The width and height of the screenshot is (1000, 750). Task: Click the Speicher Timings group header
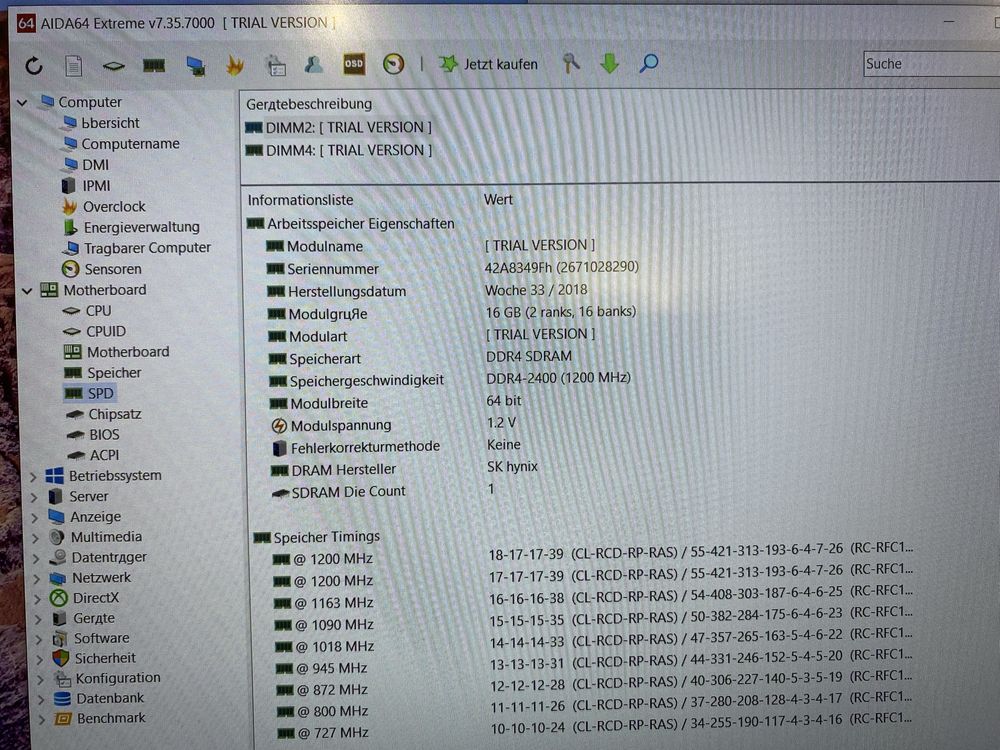point(317,538)
